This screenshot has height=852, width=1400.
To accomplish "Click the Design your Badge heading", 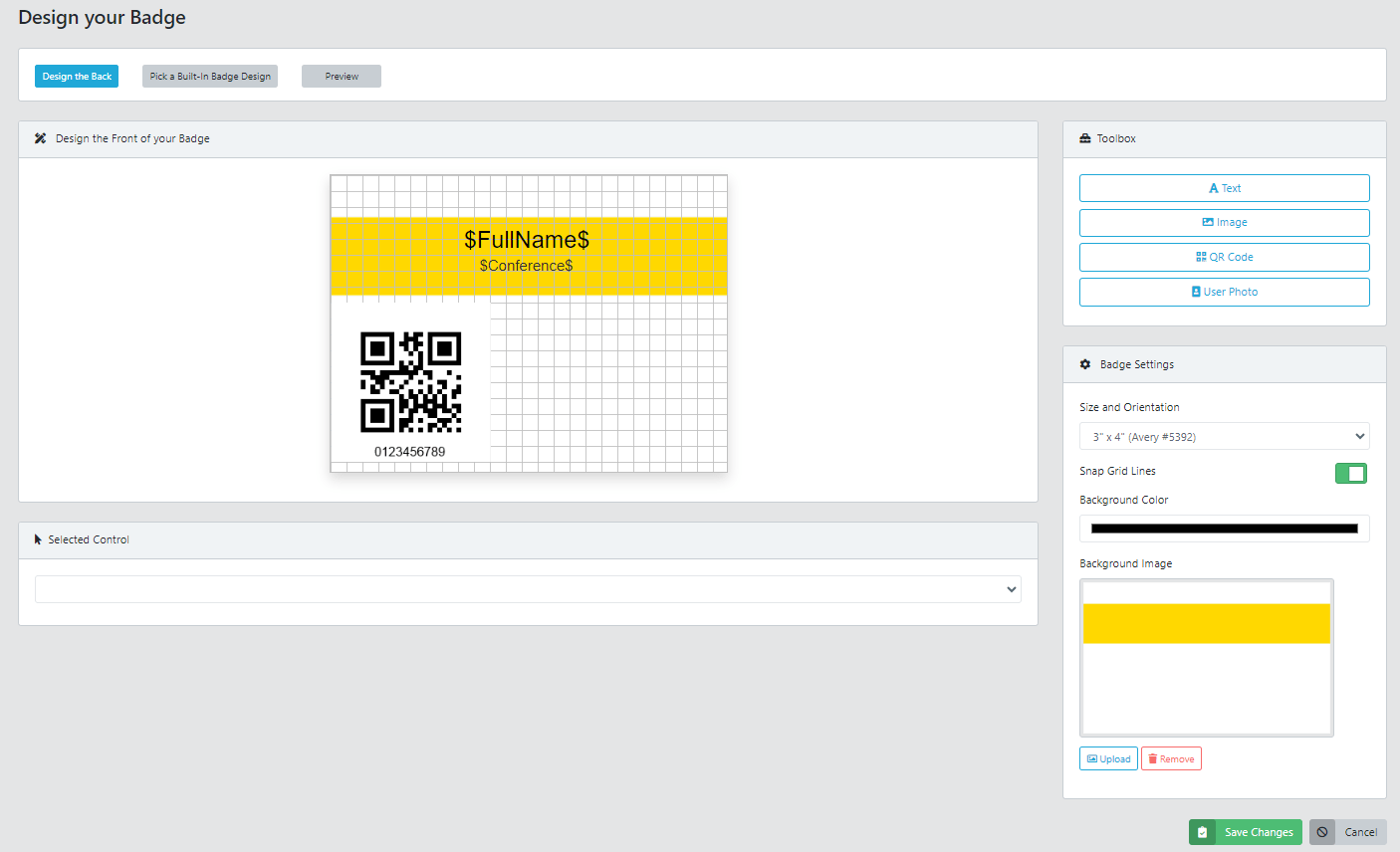I will coord(102,18).
